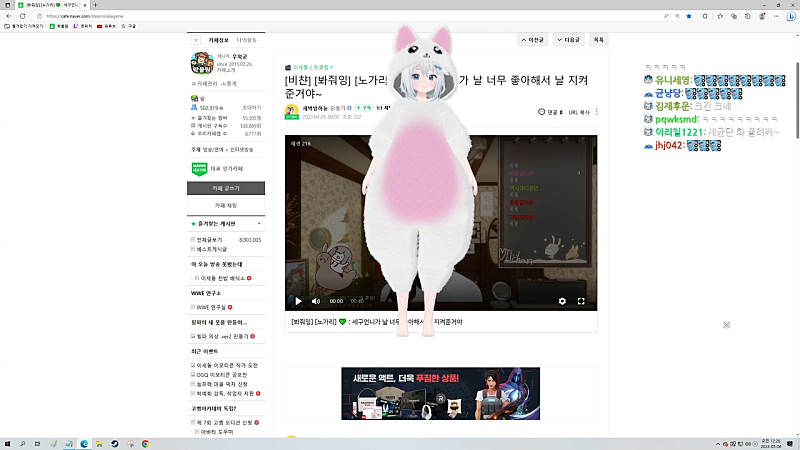Open the browser extensions icon
The image size is (800, 450).
tap(705, 16)
